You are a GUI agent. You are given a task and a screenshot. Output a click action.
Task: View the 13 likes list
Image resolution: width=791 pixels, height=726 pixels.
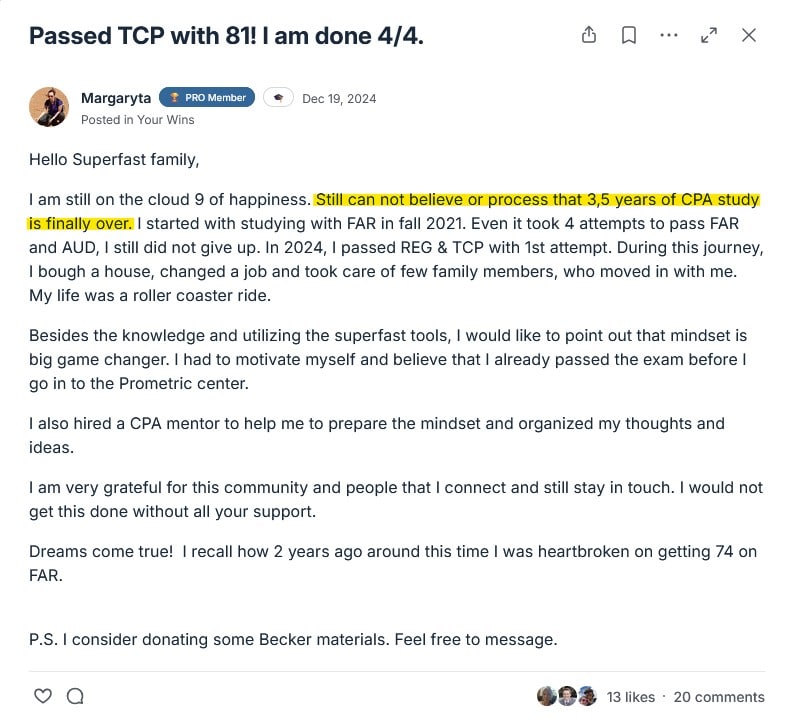point(631,697)
